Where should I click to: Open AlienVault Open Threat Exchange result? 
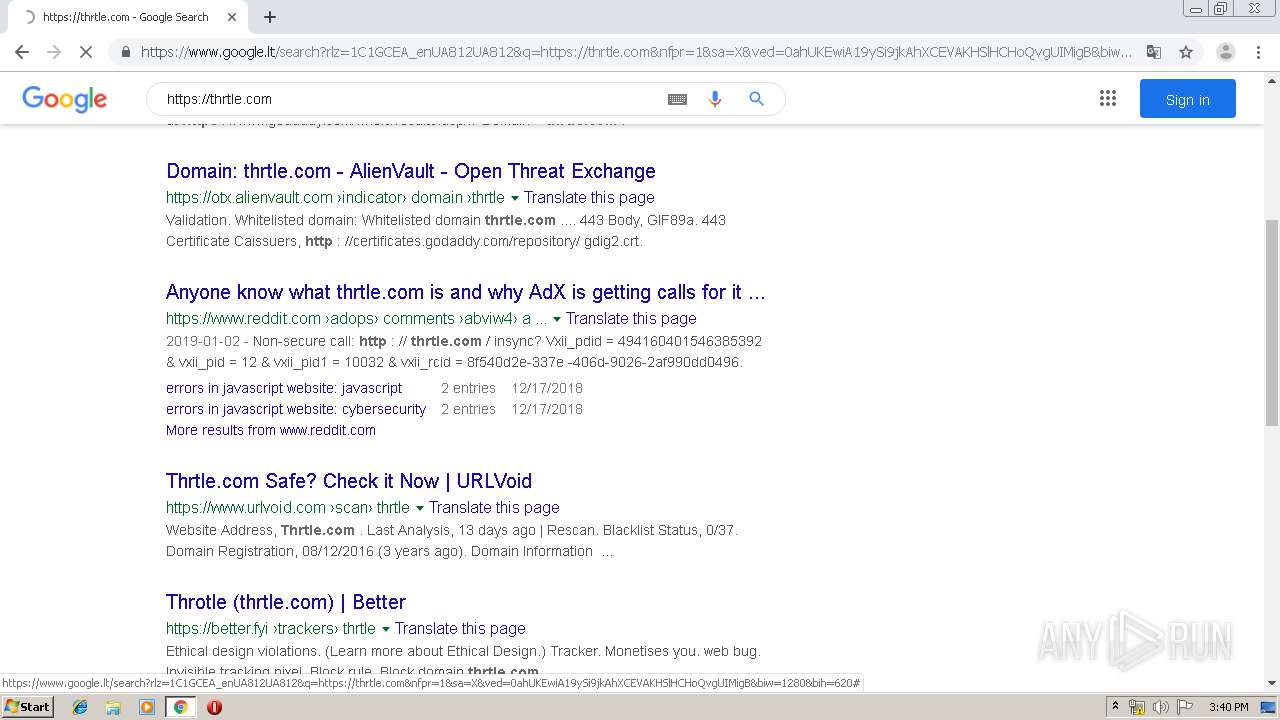[x=411, y=171]
